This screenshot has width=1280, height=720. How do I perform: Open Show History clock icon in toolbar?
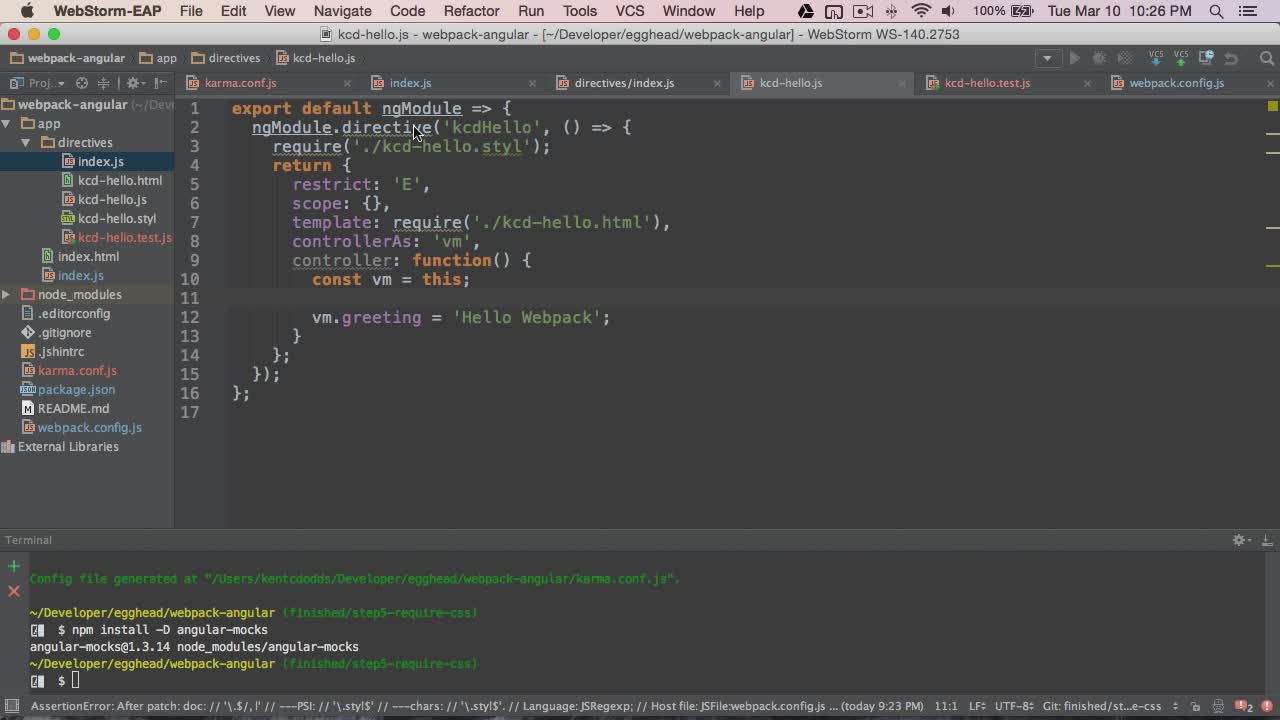point(1206,58)
